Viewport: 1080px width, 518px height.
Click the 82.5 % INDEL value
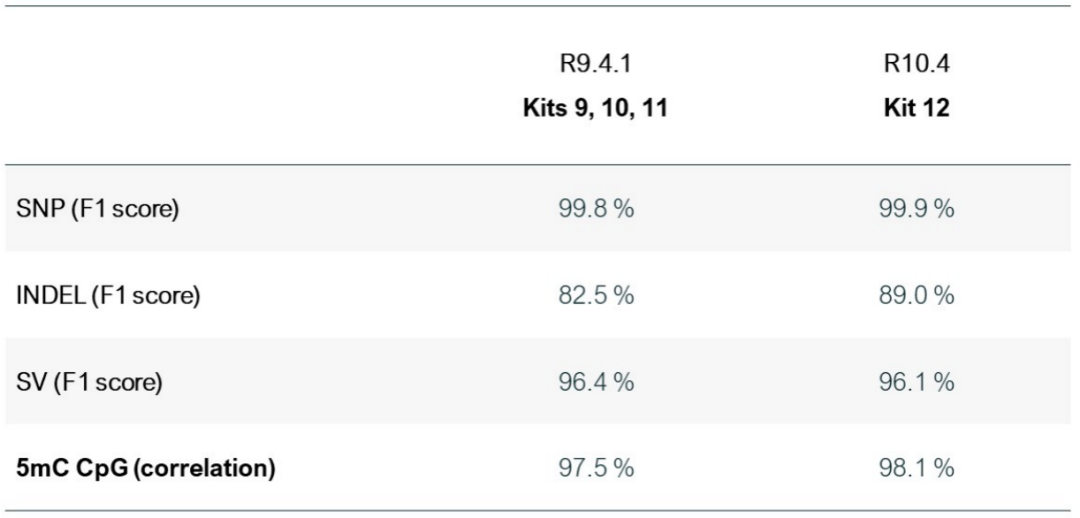point(596,296)
